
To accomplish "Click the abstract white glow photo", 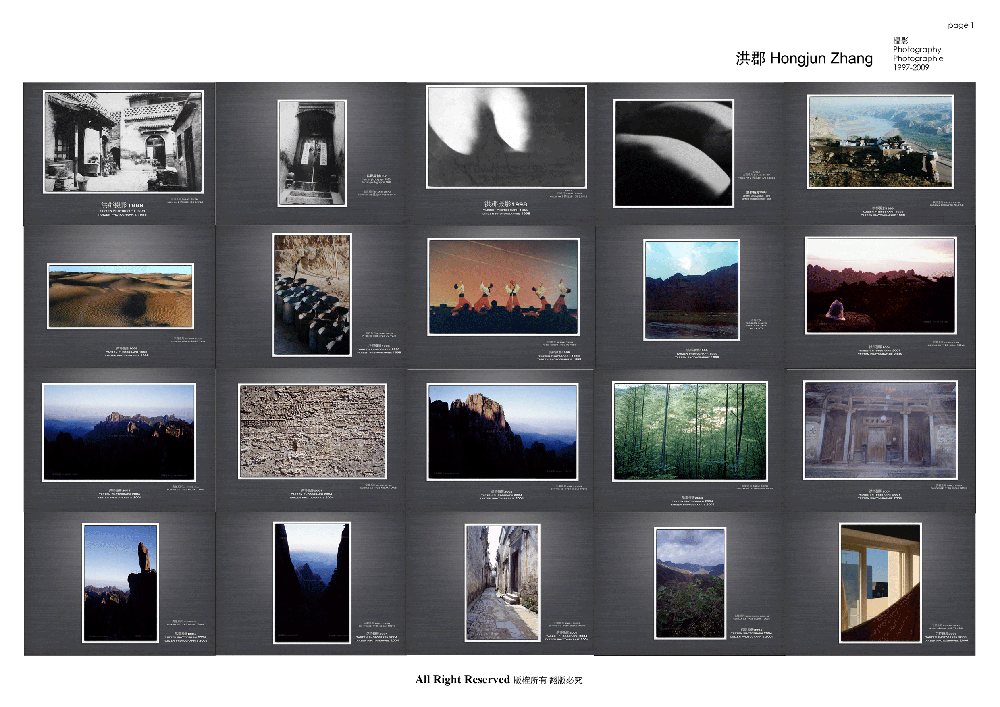I will tap(506, 136).
